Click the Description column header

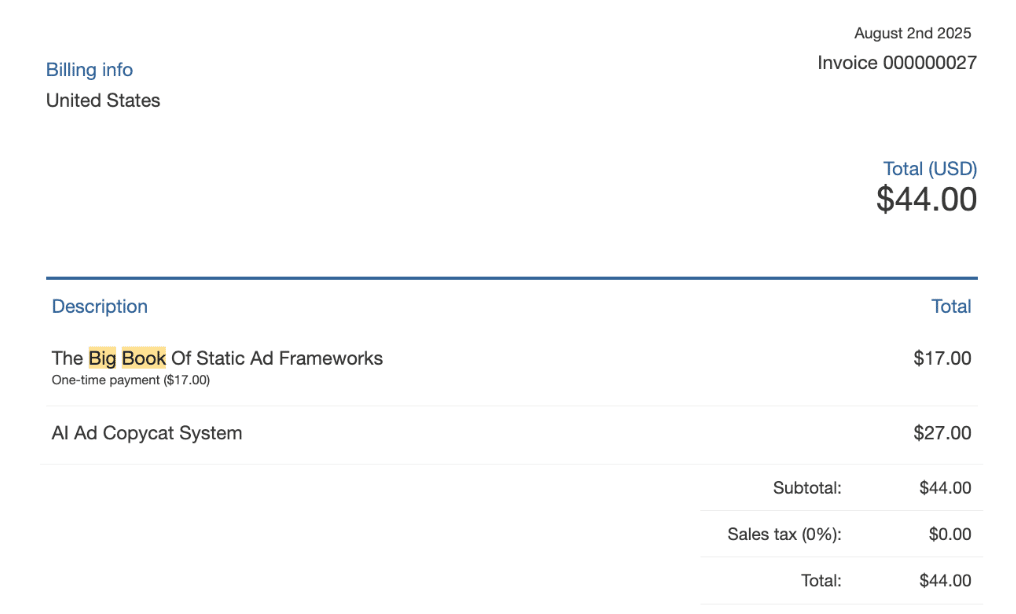99,307
